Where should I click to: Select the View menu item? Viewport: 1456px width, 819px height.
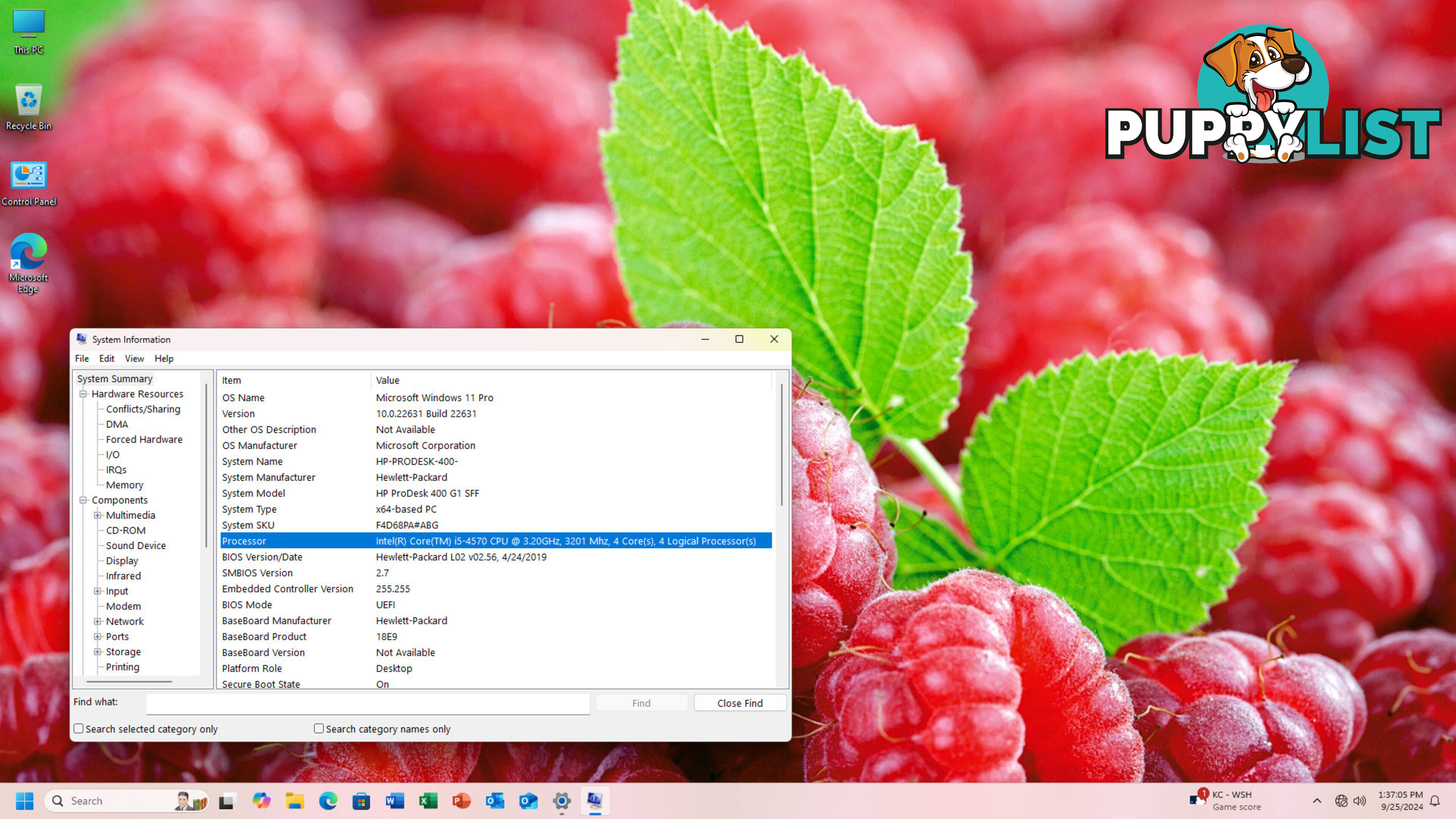click(133, 358)
